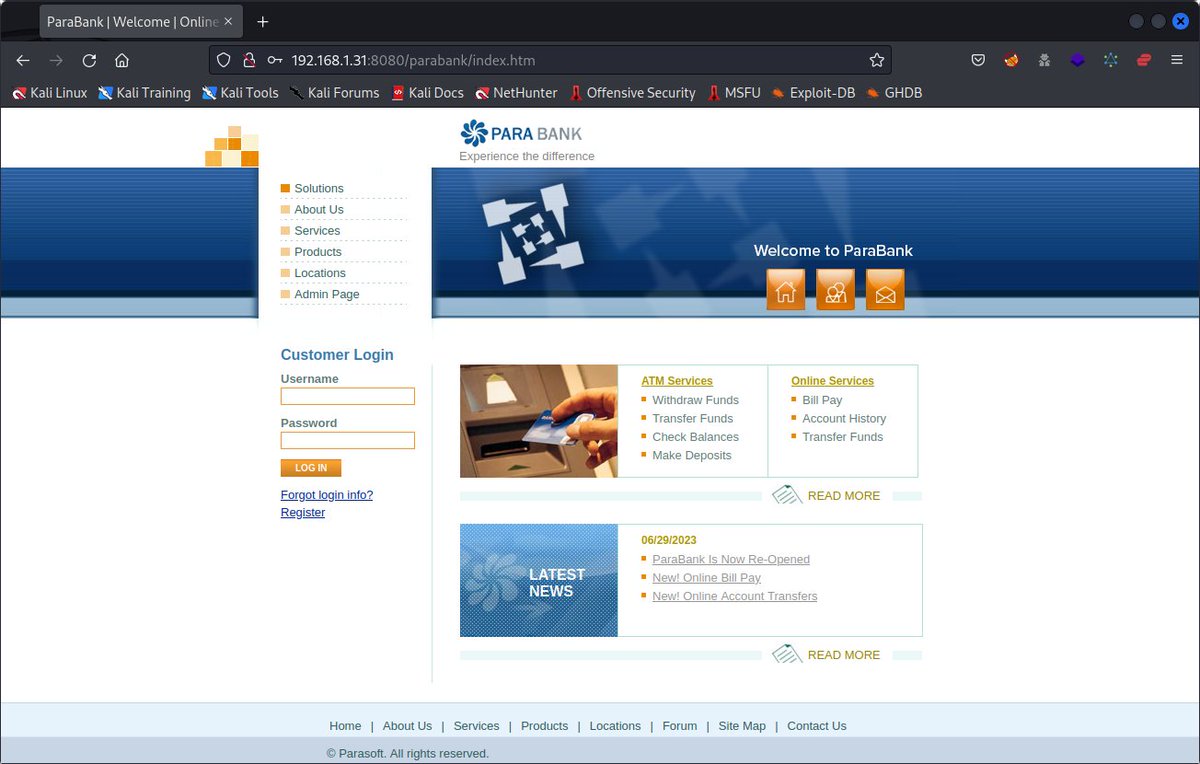Open New! Online Bill Pay news
This screenshot has width=1200, height=764.
click(706, 577)
